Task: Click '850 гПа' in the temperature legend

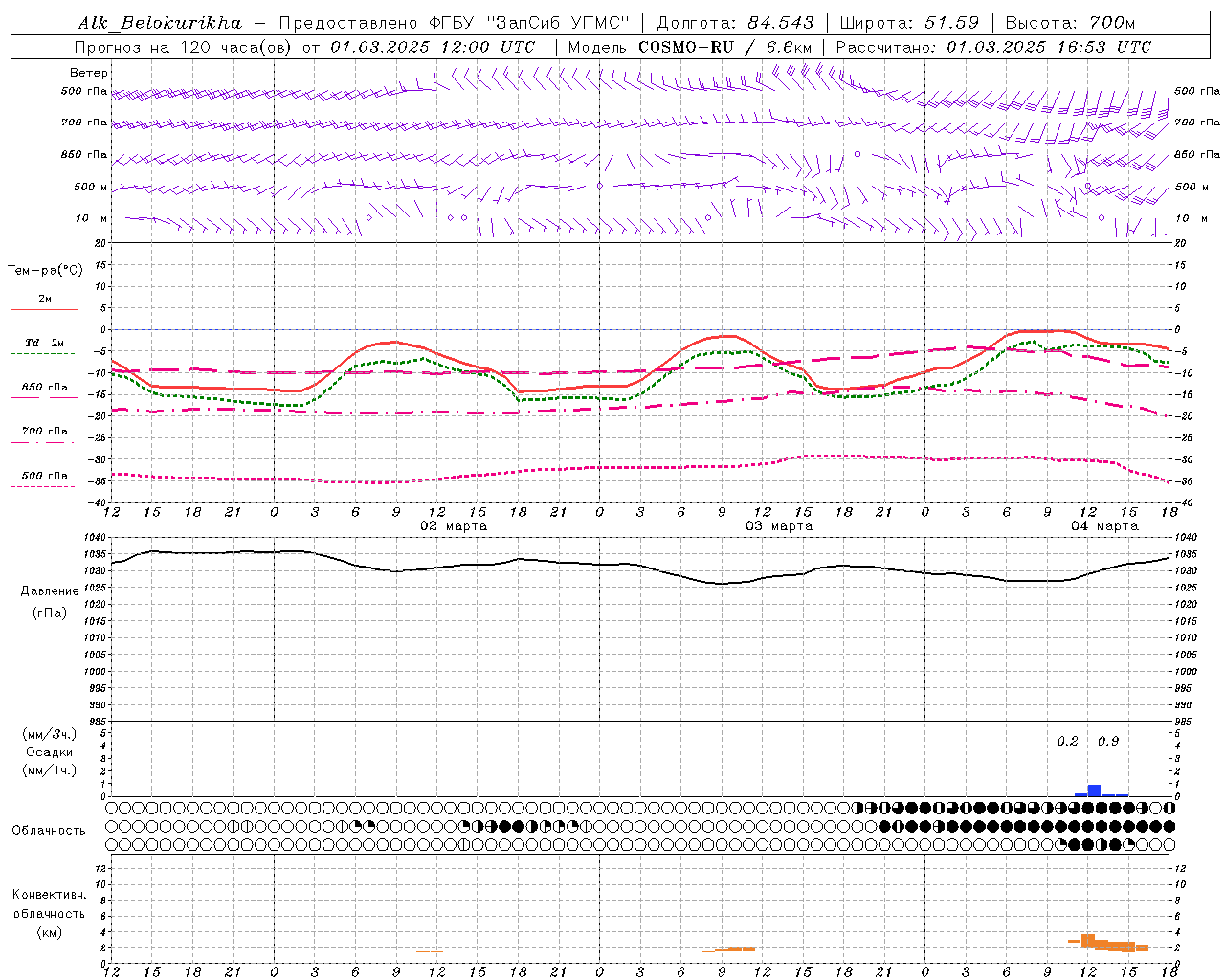Action: (45, 388)
